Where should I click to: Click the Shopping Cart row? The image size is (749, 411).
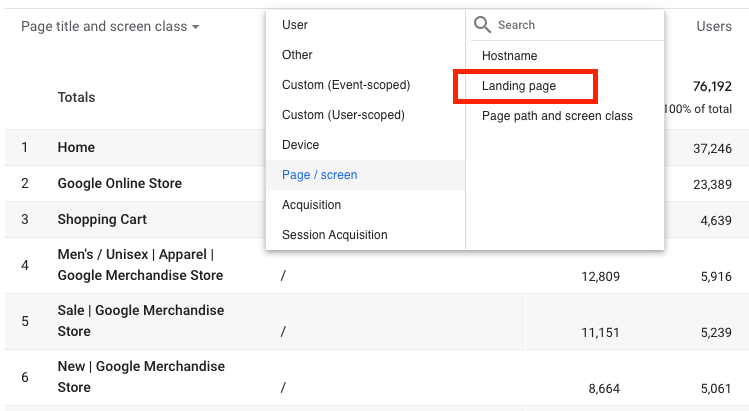point(102,219)
